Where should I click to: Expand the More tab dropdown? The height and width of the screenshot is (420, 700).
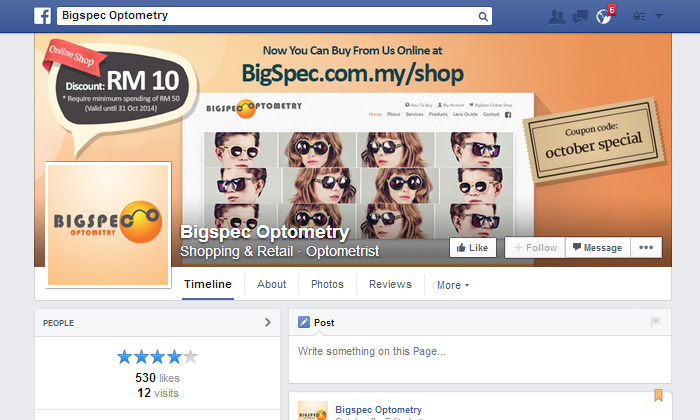coord(453,285)
